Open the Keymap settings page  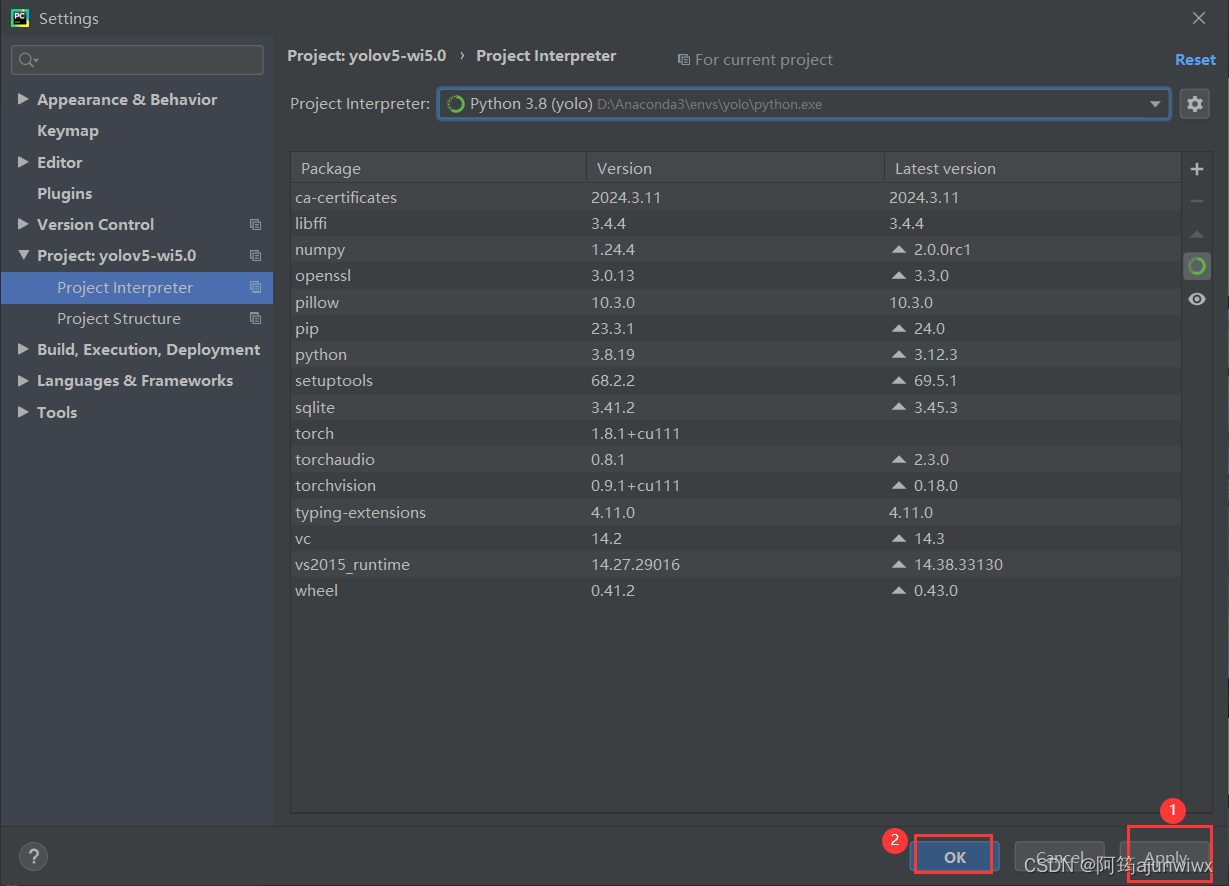pos(68,131)
